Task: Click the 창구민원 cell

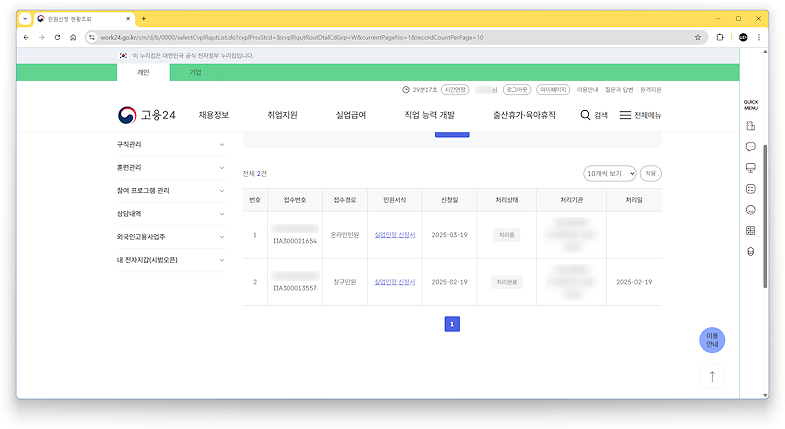Action: click(345, 282)
